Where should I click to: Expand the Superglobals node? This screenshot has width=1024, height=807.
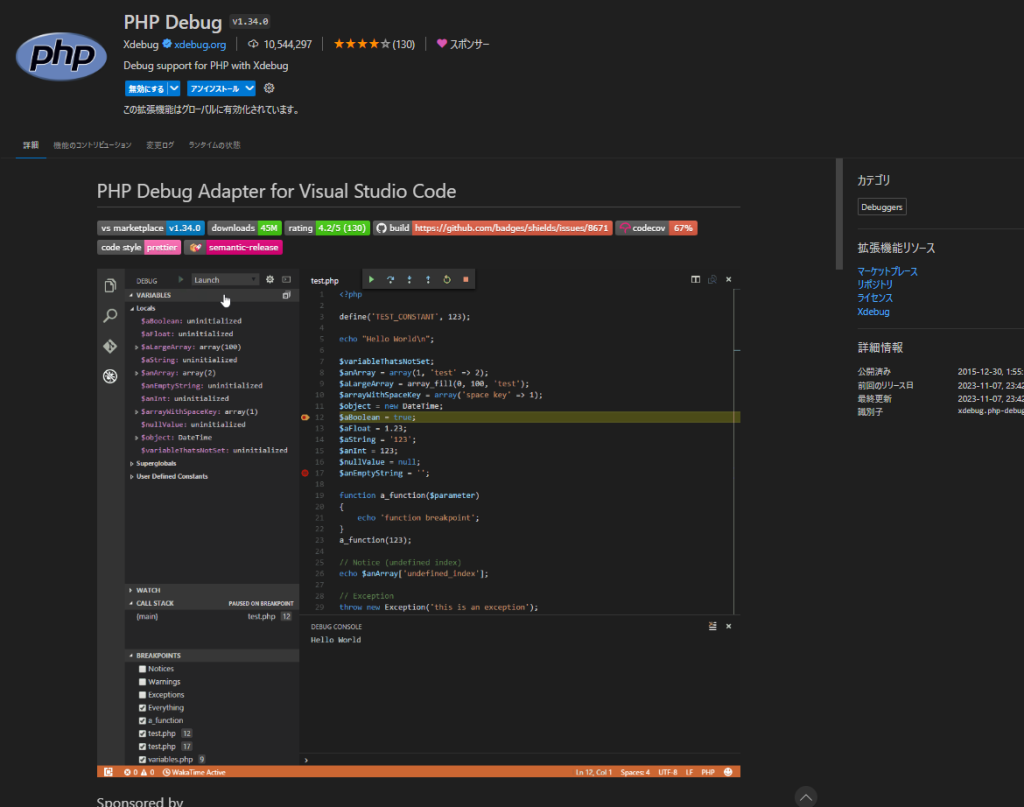132,464
